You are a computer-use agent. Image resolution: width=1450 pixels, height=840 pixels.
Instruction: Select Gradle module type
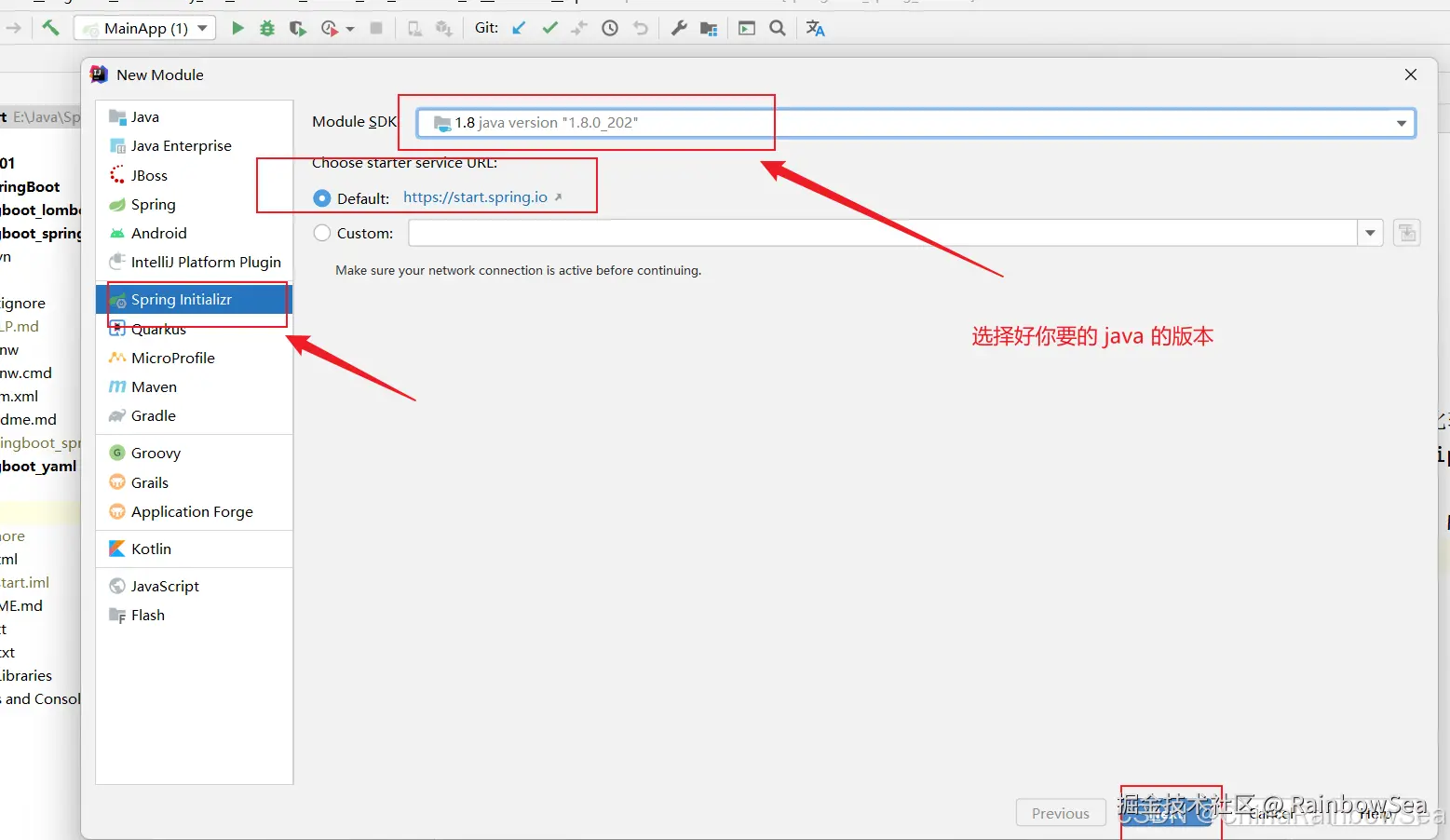195,415
